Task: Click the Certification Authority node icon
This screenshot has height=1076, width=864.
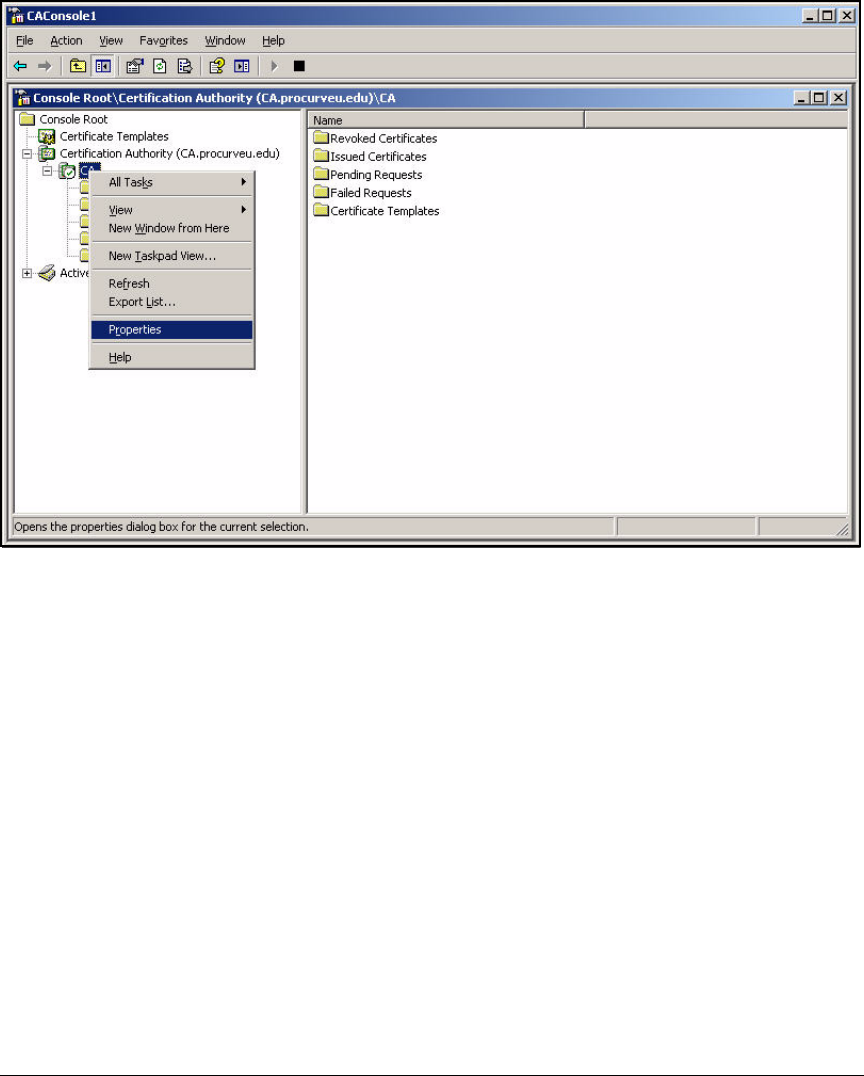Action: (47, 154)
